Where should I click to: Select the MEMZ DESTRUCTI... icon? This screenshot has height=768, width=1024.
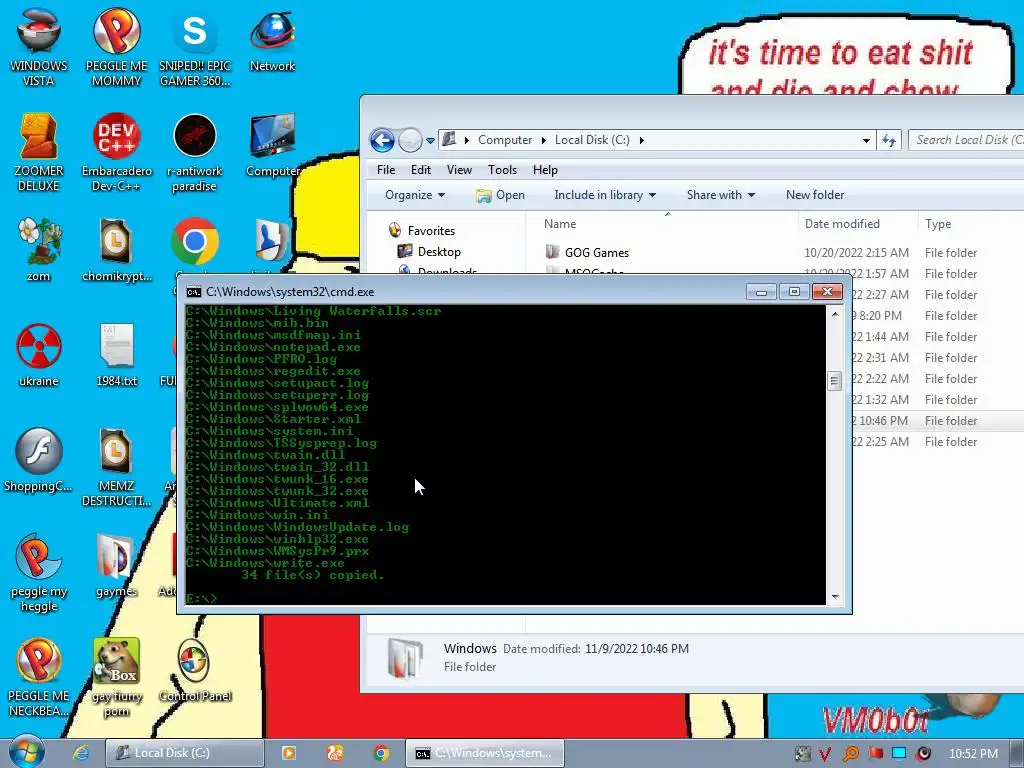click(x=116, y=467)
